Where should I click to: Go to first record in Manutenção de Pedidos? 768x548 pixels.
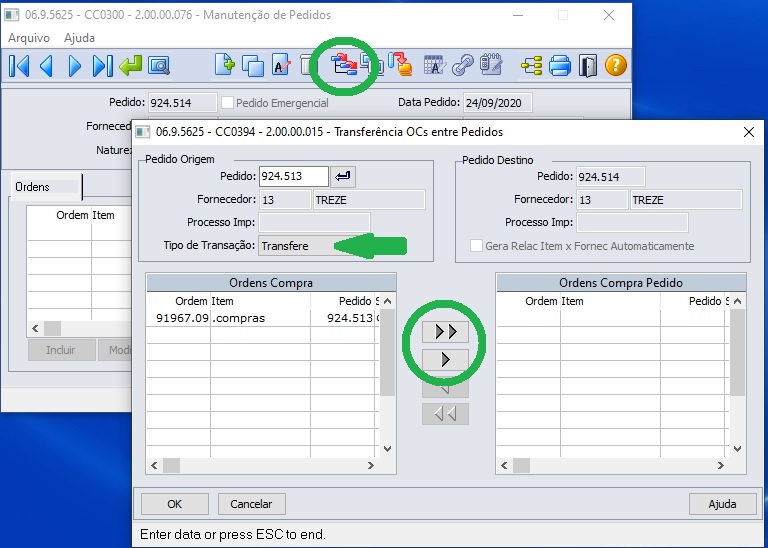coord(19,65)
